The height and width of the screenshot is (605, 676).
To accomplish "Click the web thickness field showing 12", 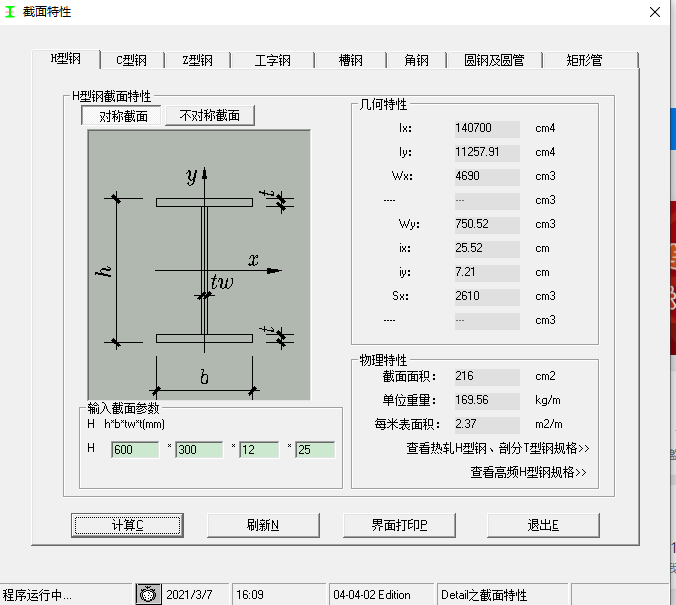I will point(259,450).
